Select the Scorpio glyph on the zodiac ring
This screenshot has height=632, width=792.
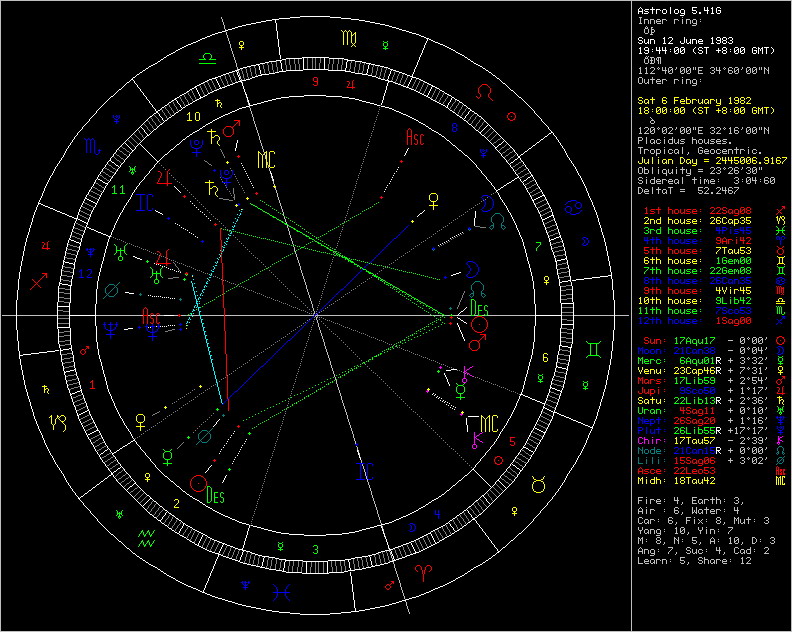pyautogui.click(x=91, y=147)
